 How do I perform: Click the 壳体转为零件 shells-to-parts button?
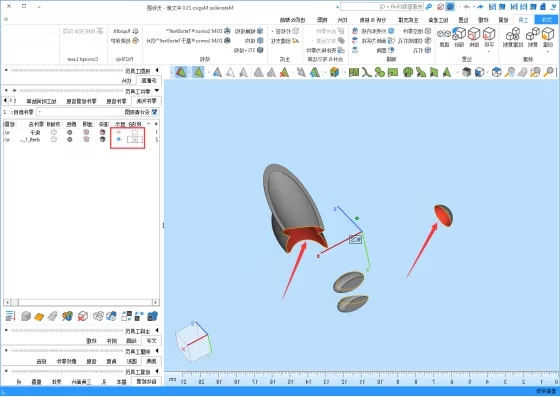point(325,50)
